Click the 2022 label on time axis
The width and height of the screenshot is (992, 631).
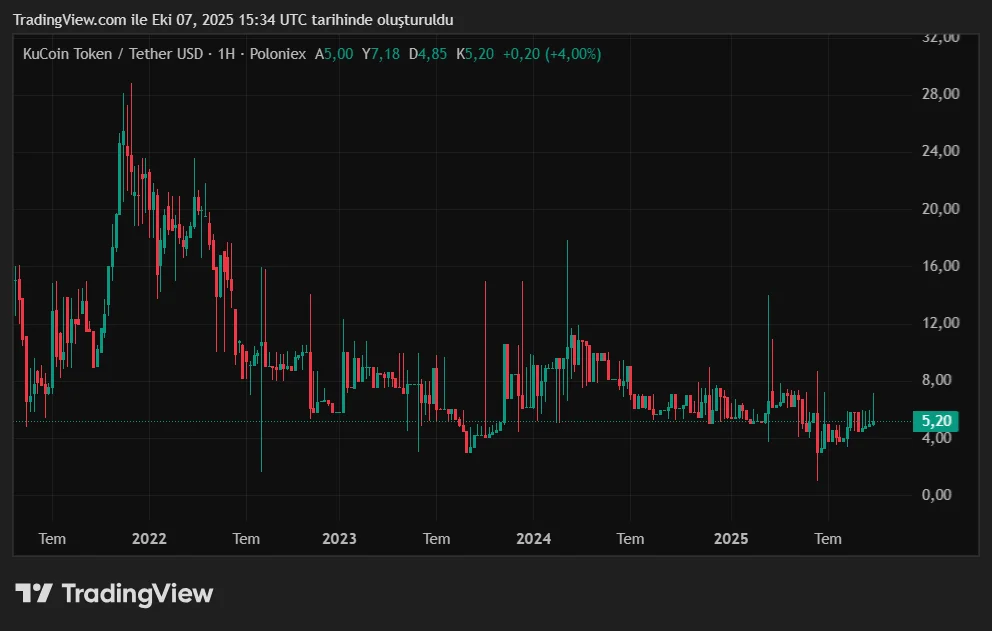tap(149, 539)
